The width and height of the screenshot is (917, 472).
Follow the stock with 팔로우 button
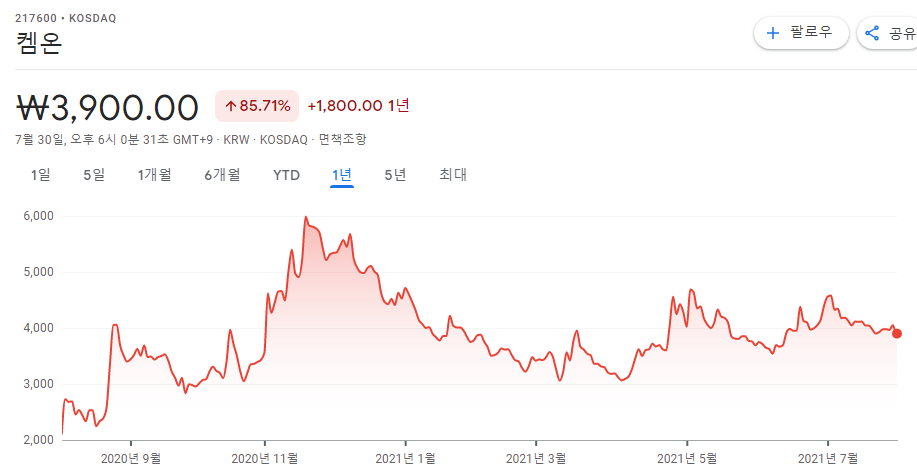(801, 33)
